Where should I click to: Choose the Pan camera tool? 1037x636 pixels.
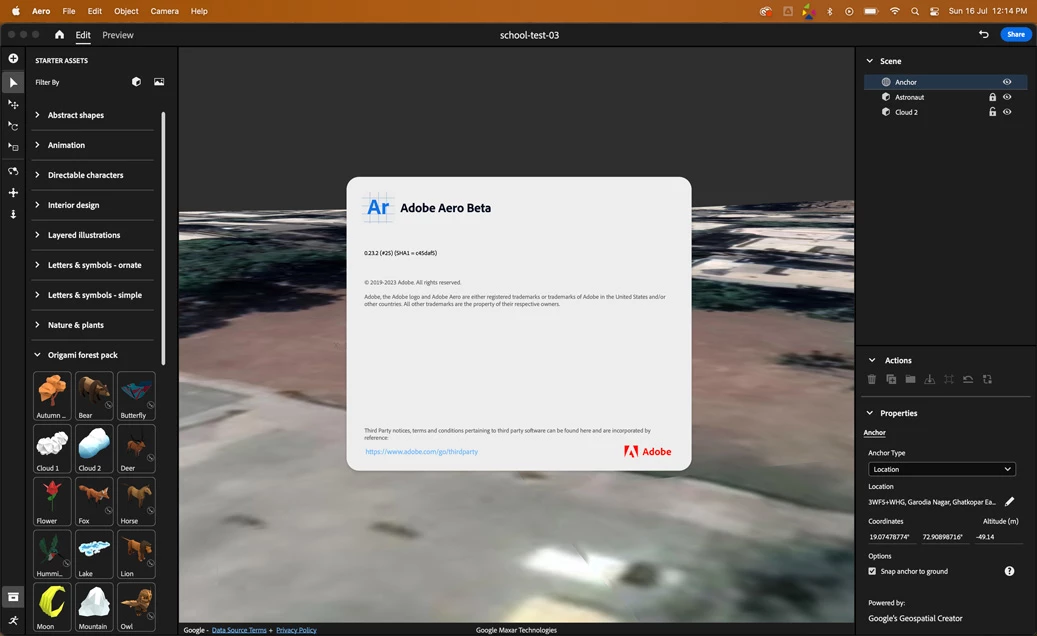13,192
